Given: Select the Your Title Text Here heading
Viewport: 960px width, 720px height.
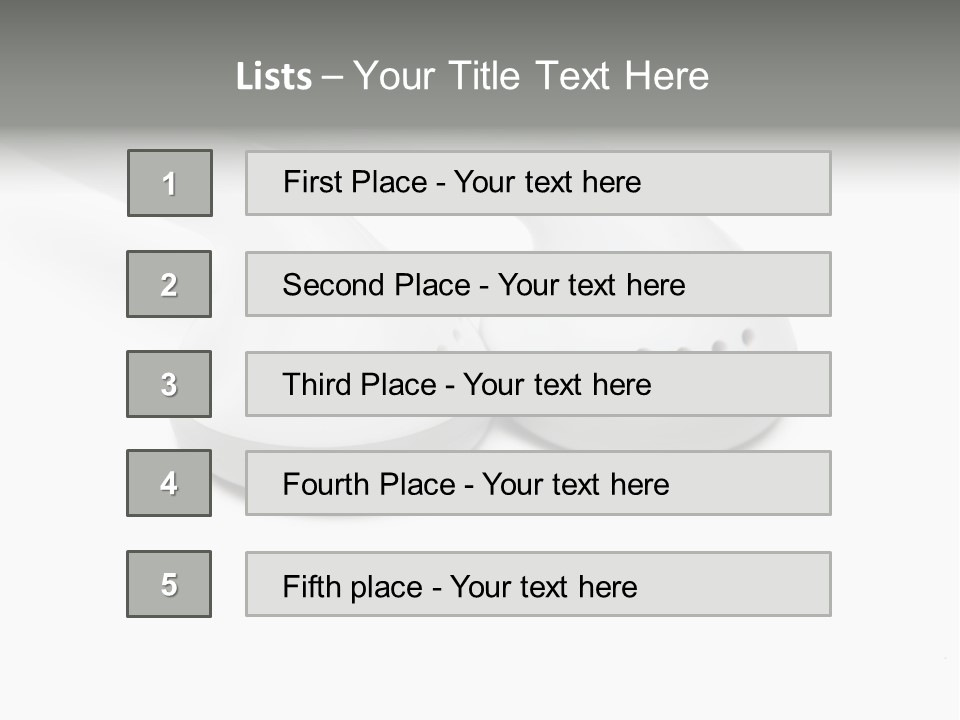Looking at the screenshot, I should (531, 76).
